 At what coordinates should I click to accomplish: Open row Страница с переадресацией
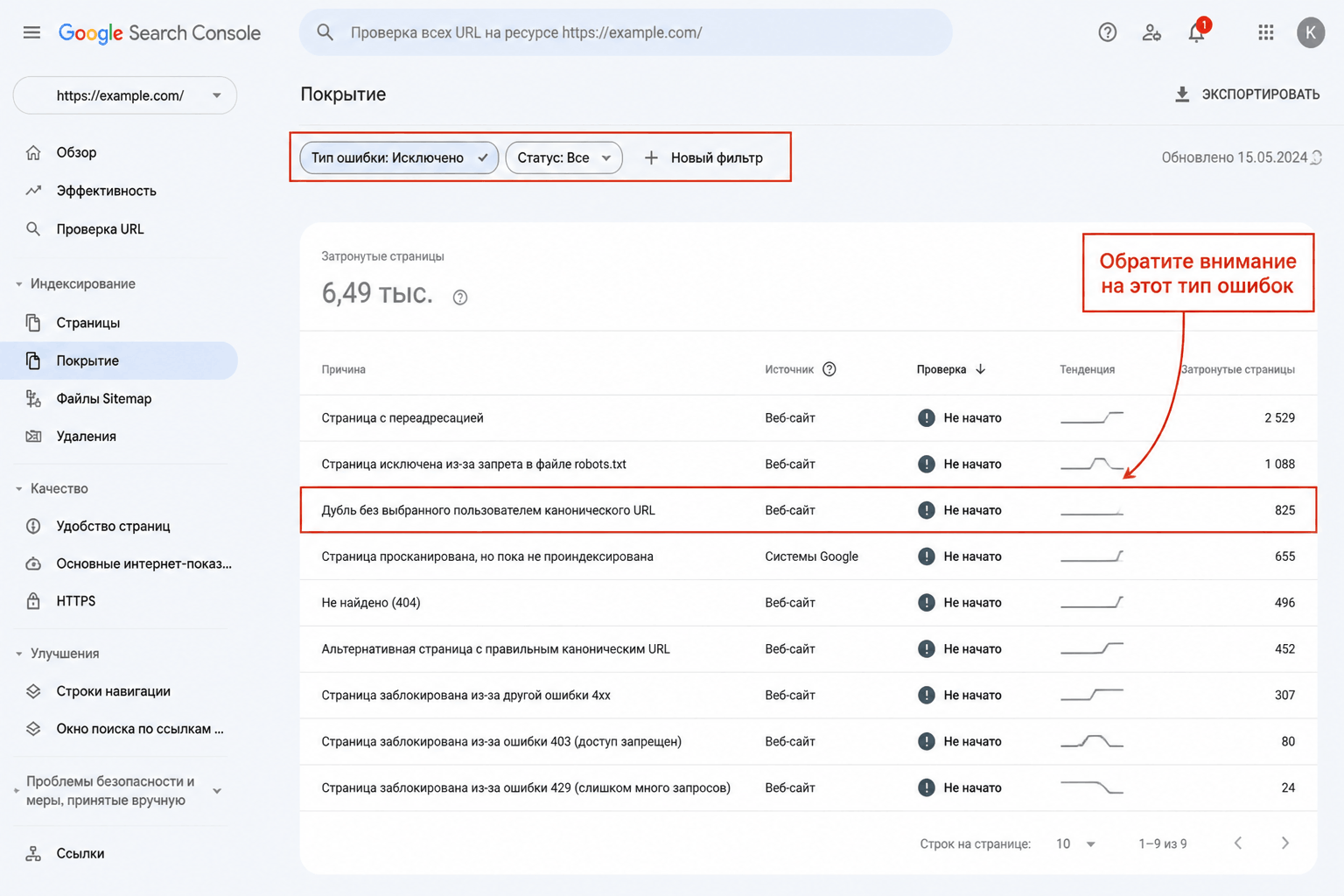click(808, 418)
